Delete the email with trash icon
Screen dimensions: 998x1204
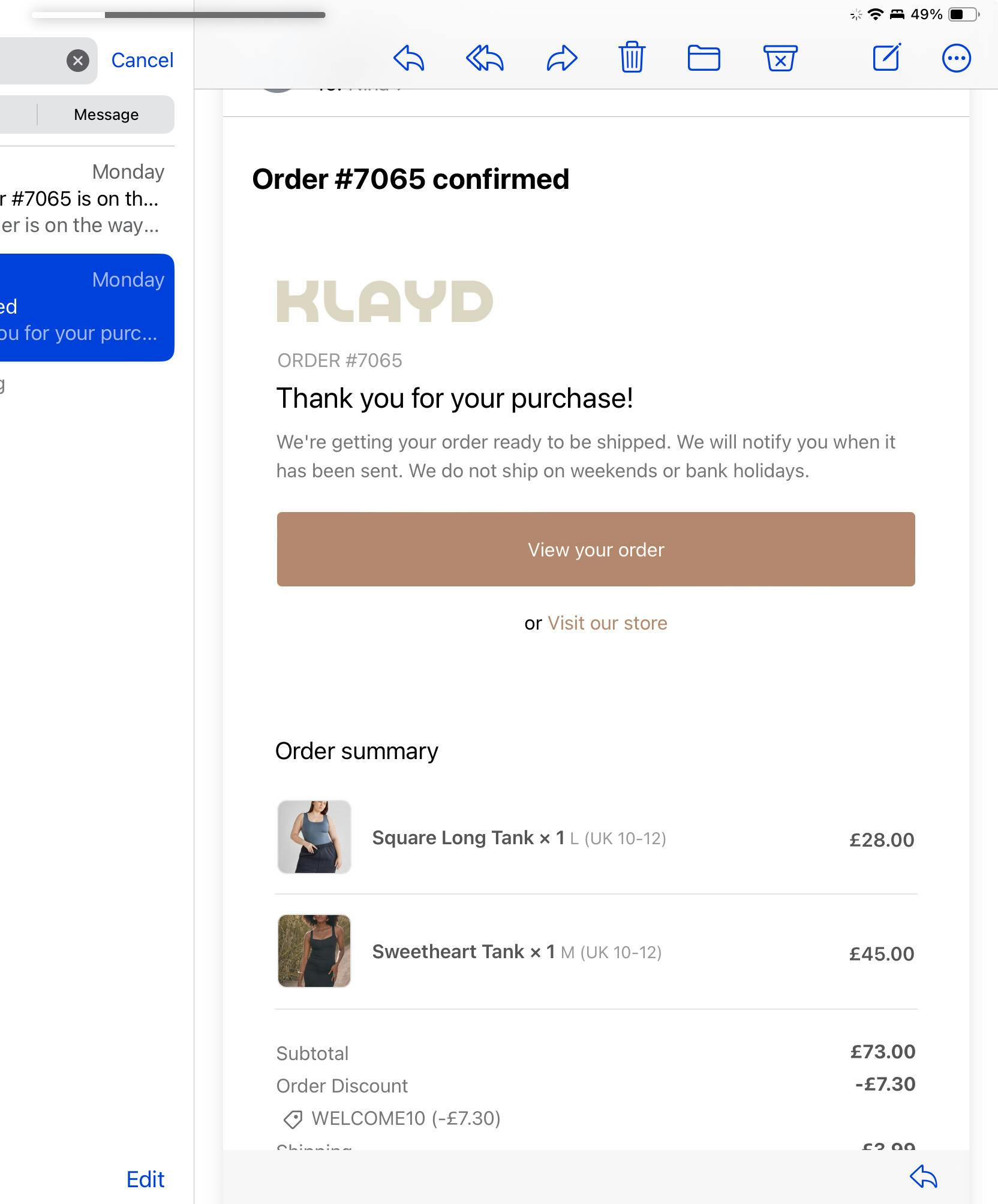tap(632, 58)
